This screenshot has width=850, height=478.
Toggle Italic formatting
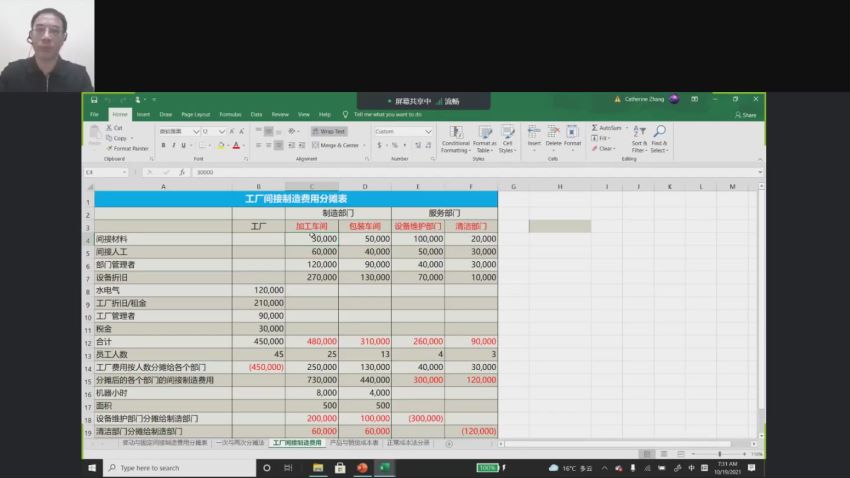pos(174,145)
